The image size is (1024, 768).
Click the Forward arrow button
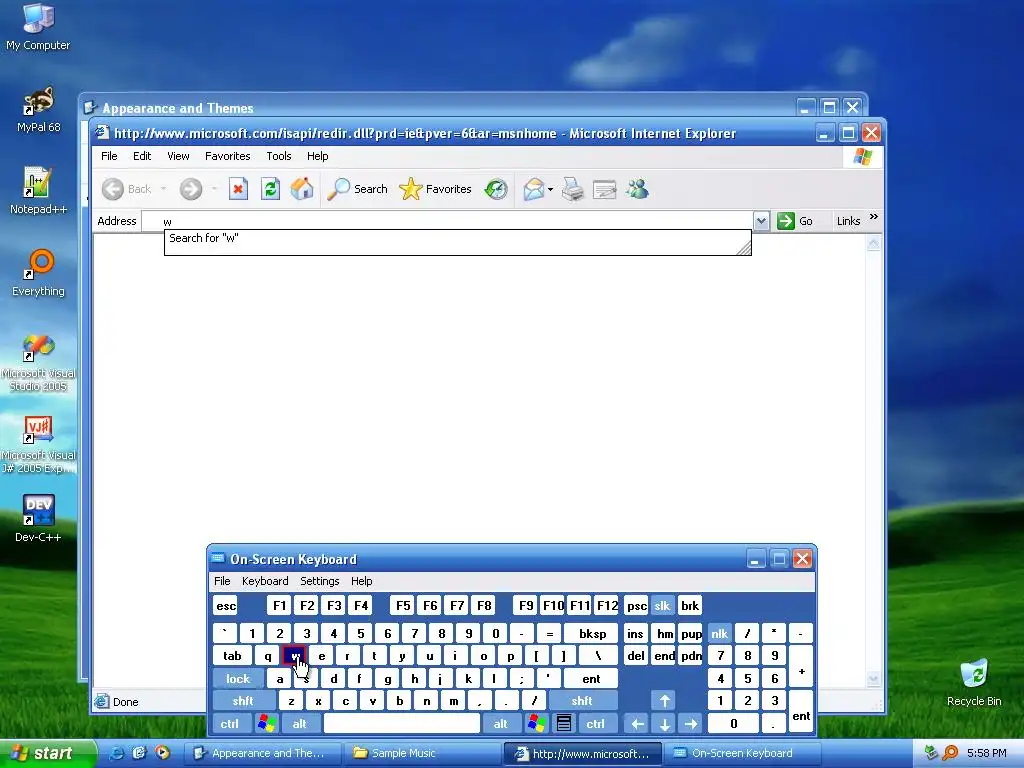click(191, 189)
